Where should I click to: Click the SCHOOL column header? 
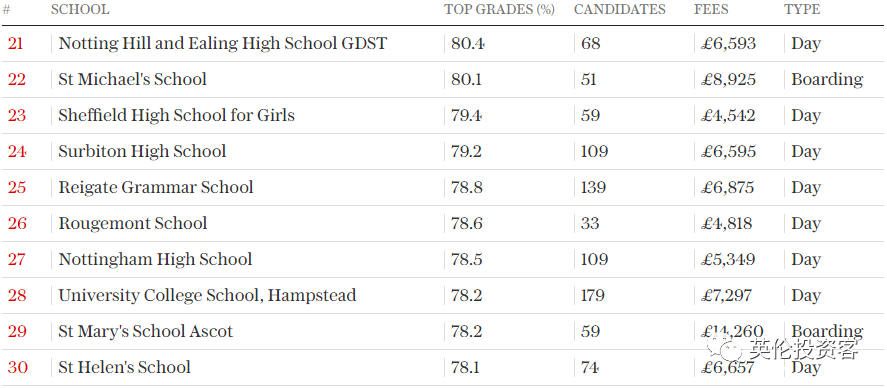(80, 10)
